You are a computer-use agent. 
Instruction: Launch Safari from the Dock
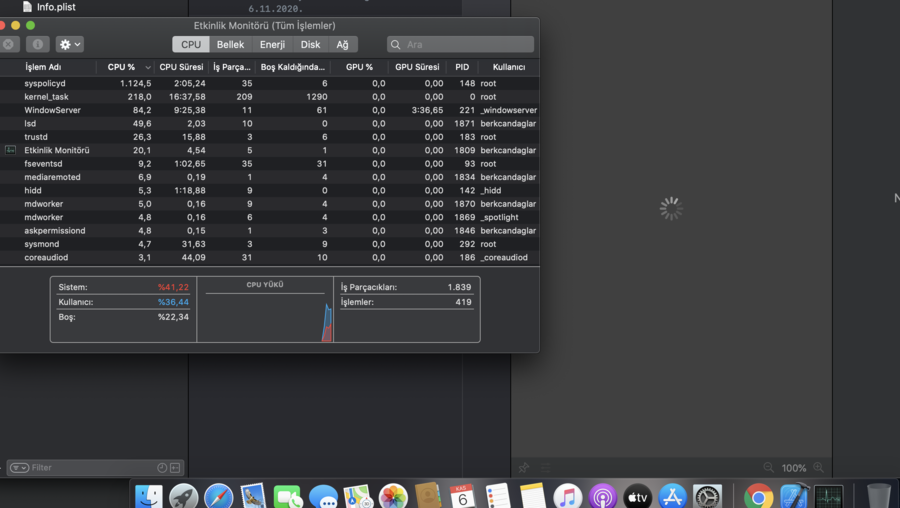point(219,496)
